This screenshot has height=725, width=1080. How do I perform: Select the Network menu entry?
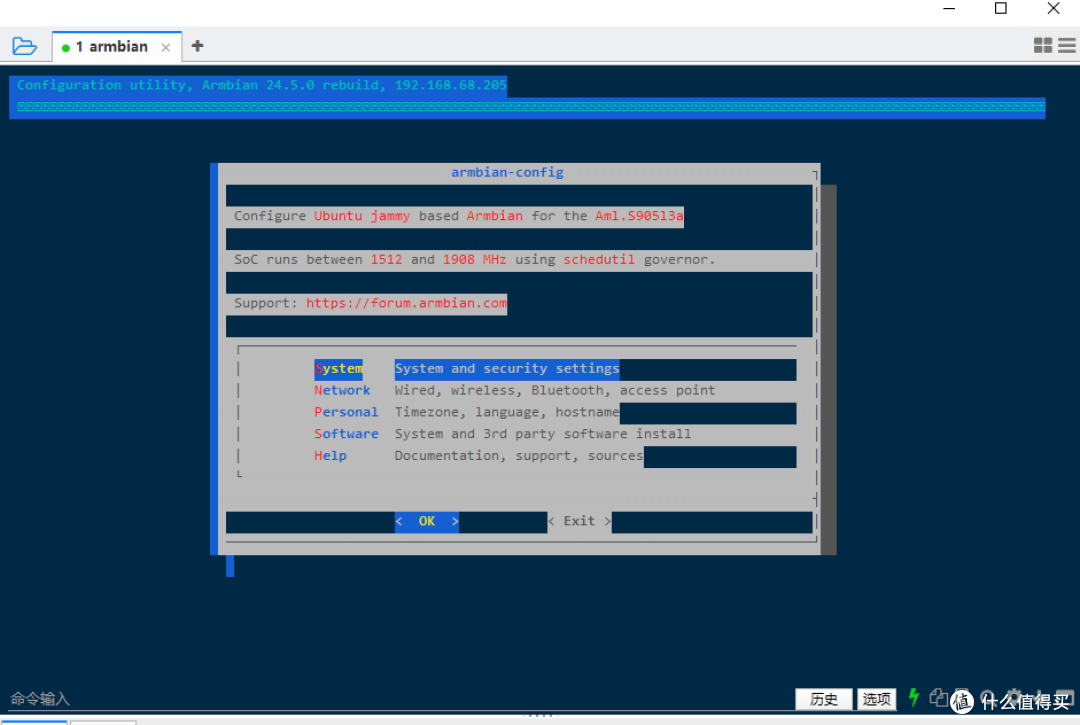[x=342, y=390]
